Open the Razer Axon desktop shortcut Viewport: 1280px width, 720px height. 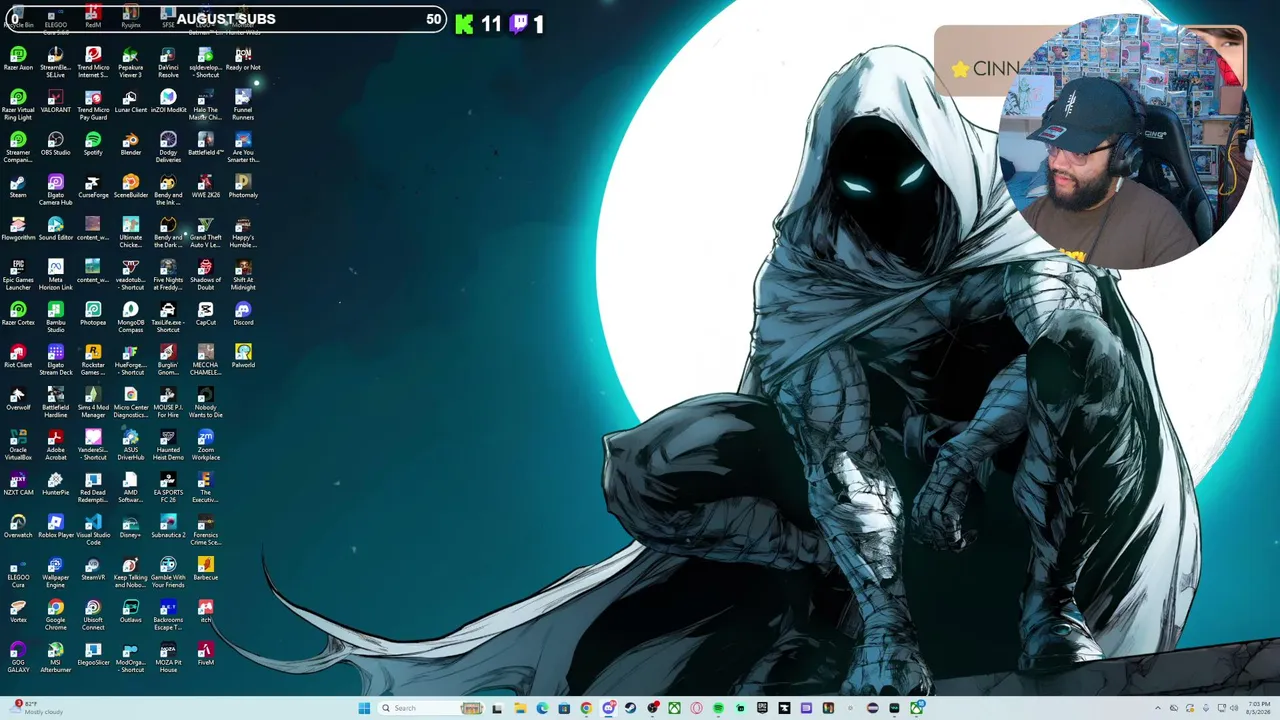(18, 60)
